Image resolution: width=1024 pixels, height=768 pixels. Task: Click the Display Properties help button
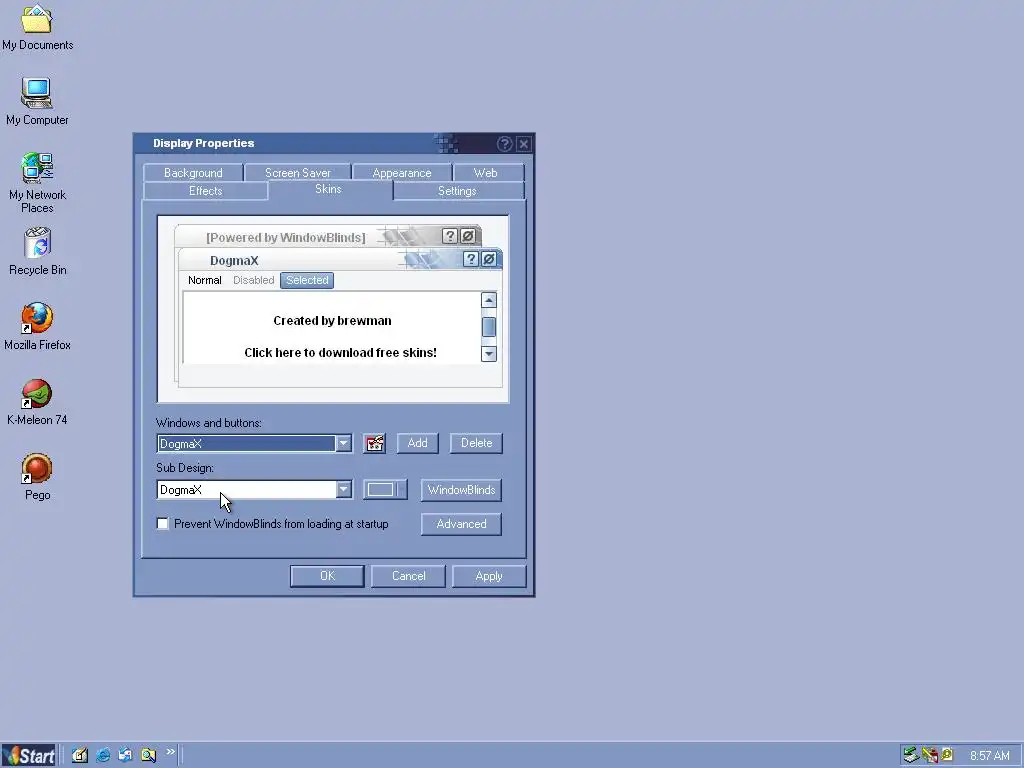tap(504, 144)
